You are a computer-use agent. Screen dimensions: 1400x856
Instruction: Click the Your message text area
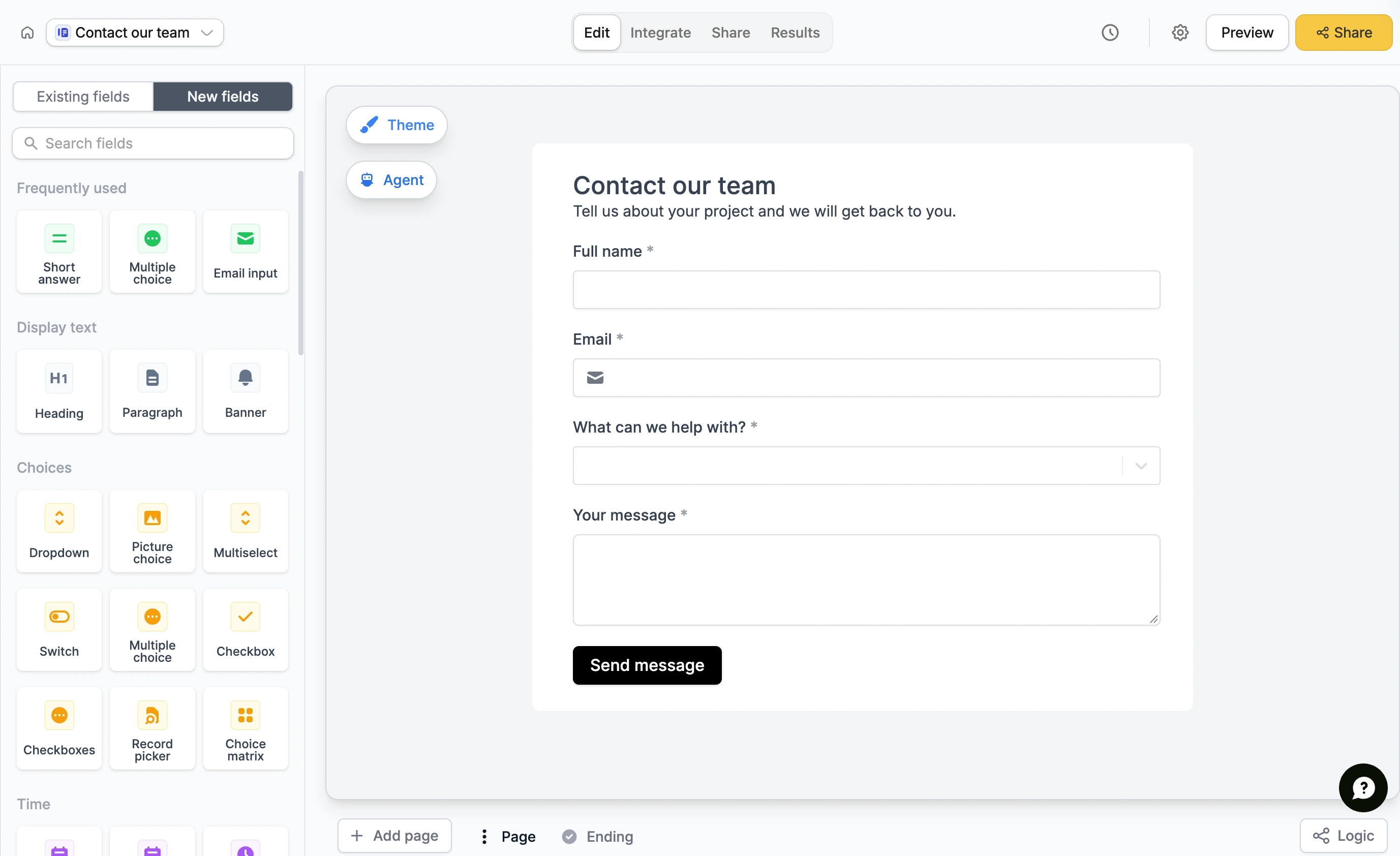tap(866, 580)
